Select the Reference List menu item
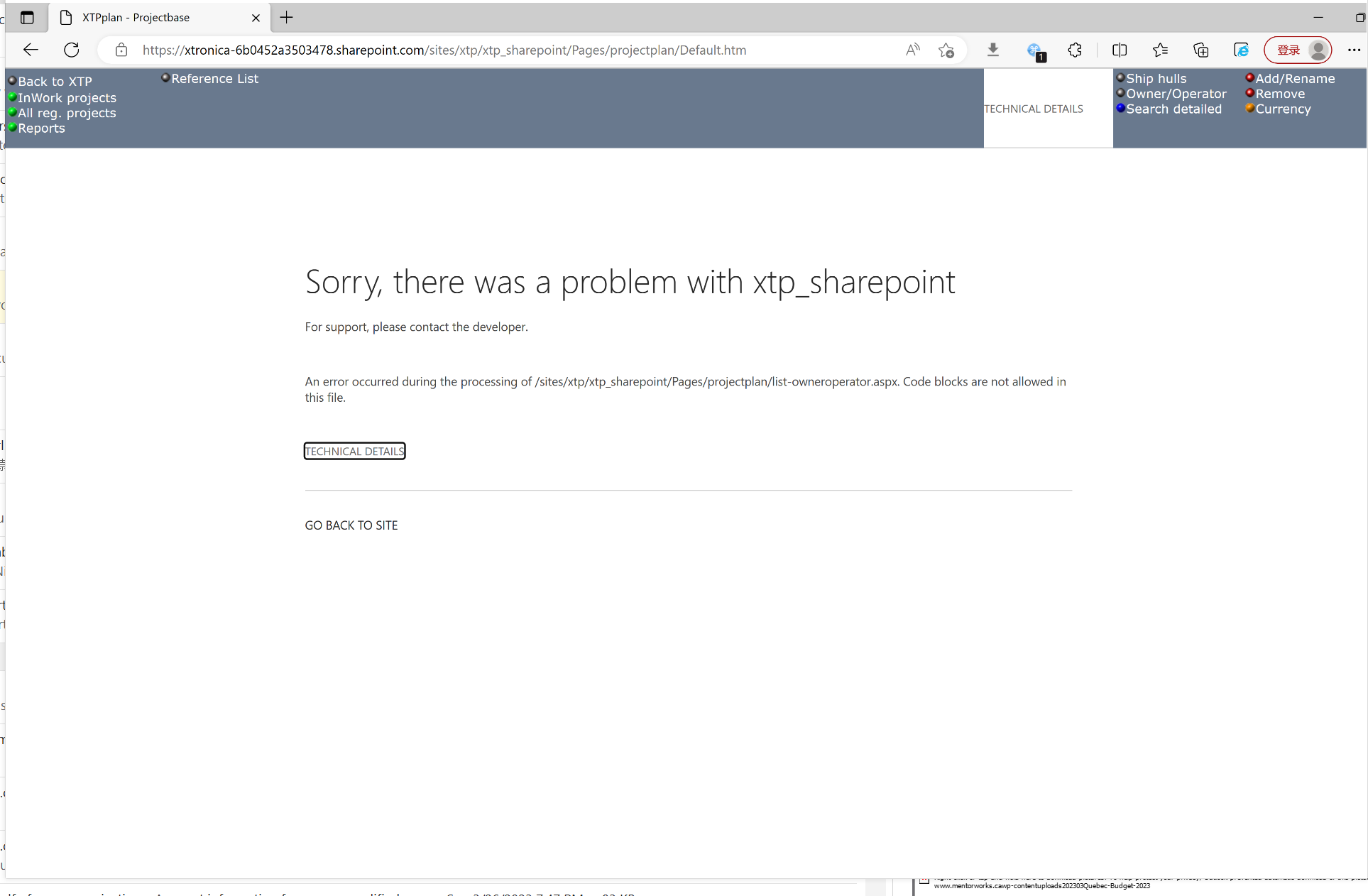 click(214, 79)
